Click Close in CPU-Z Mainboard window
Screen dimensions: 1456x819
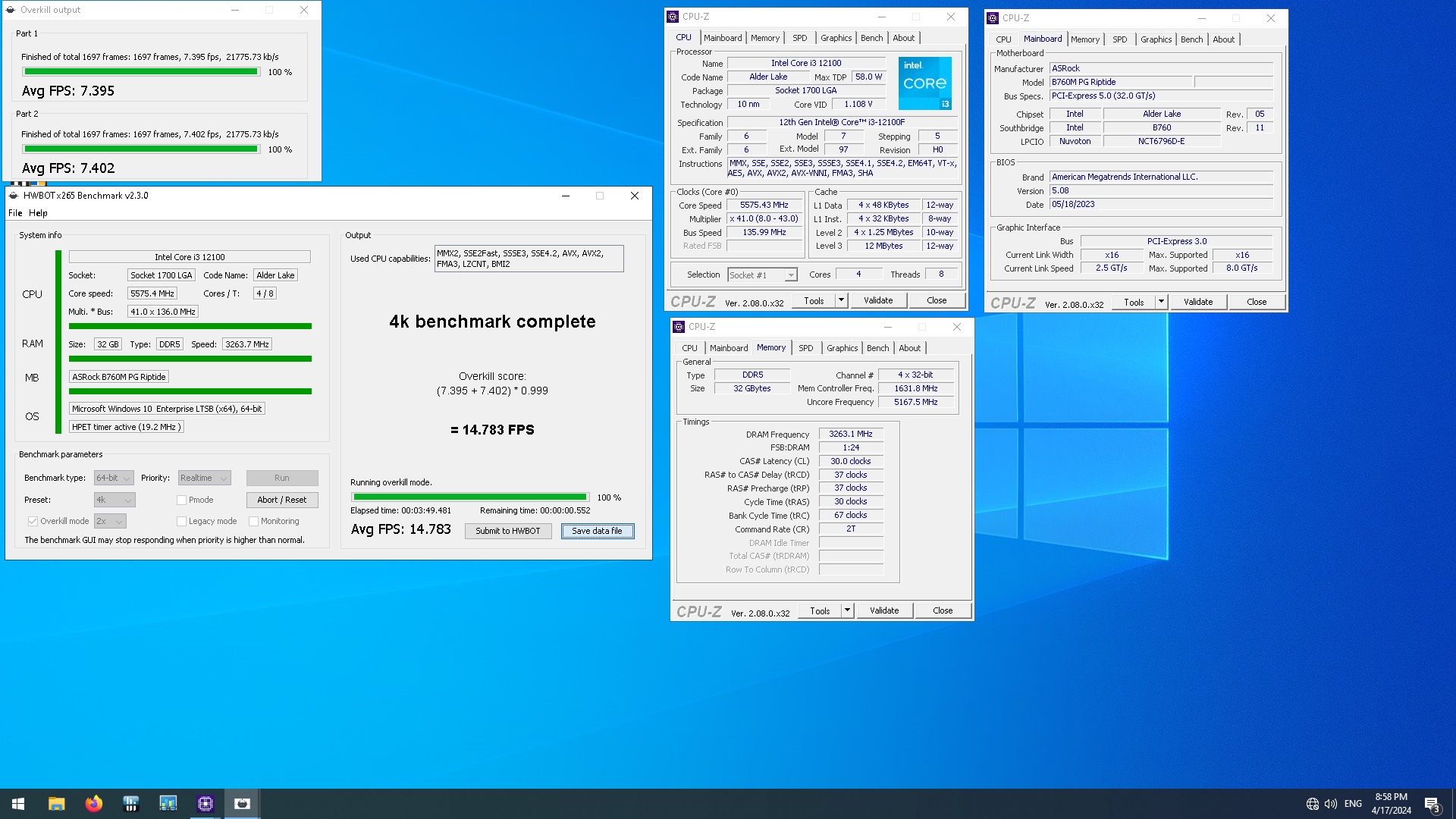[x=1257, y=302]
